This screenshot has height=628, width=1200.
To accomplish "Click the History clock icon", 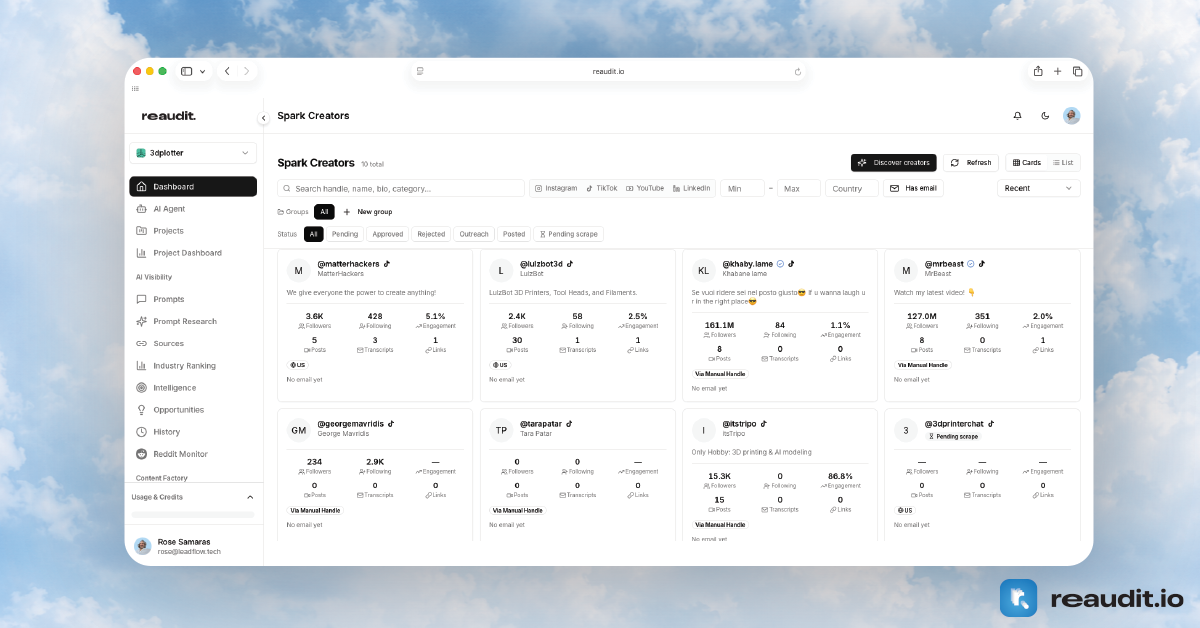I will coord(142,432).
